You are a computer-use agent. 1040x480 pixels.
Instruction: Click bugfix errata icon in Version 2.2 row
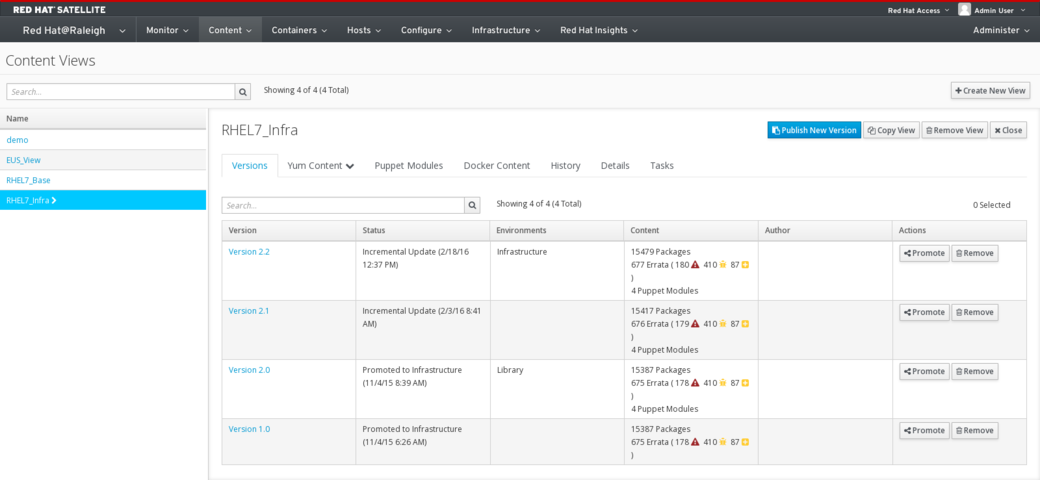click(724, 265)
